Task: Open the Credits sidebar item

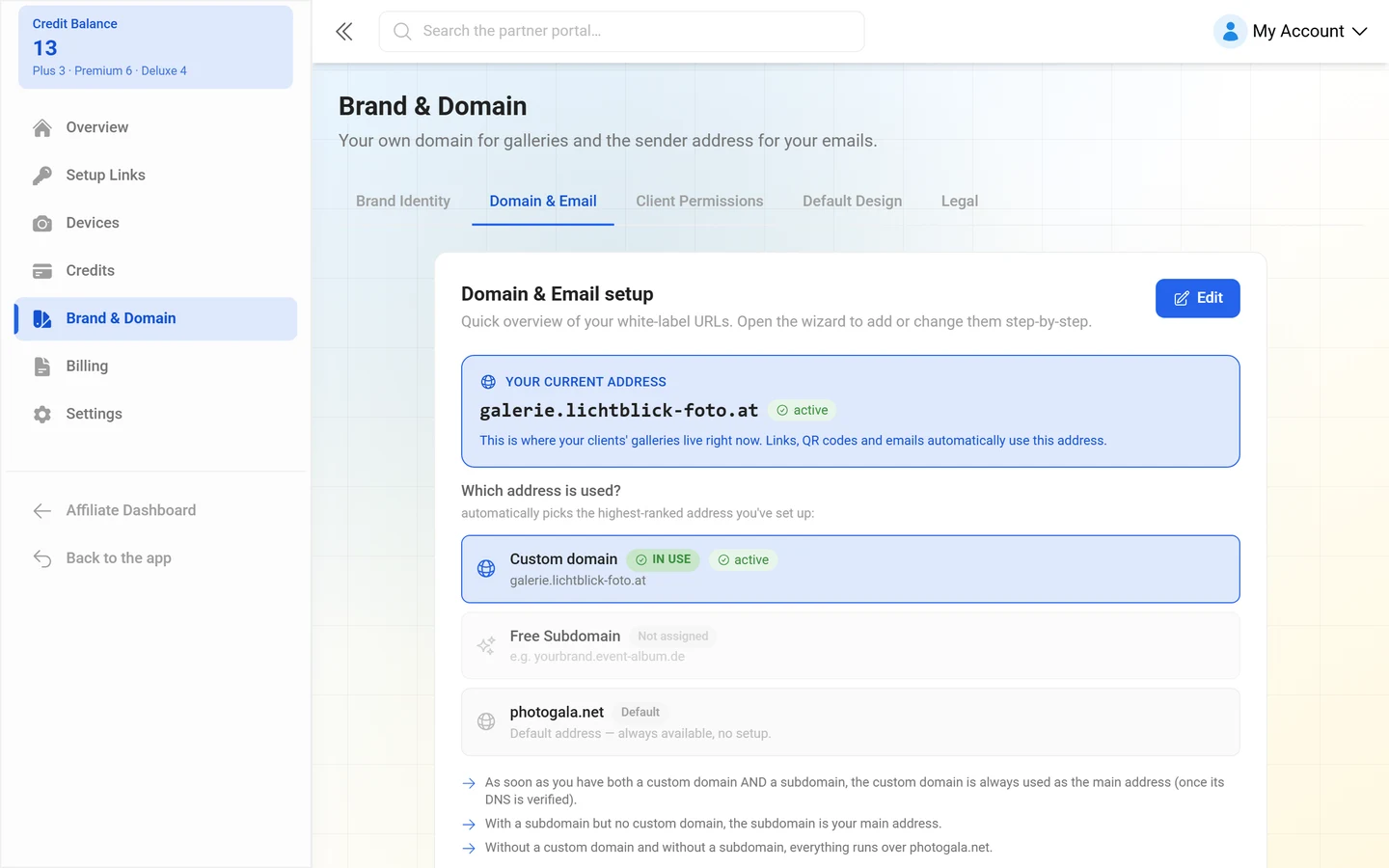Action: (155, 271)
